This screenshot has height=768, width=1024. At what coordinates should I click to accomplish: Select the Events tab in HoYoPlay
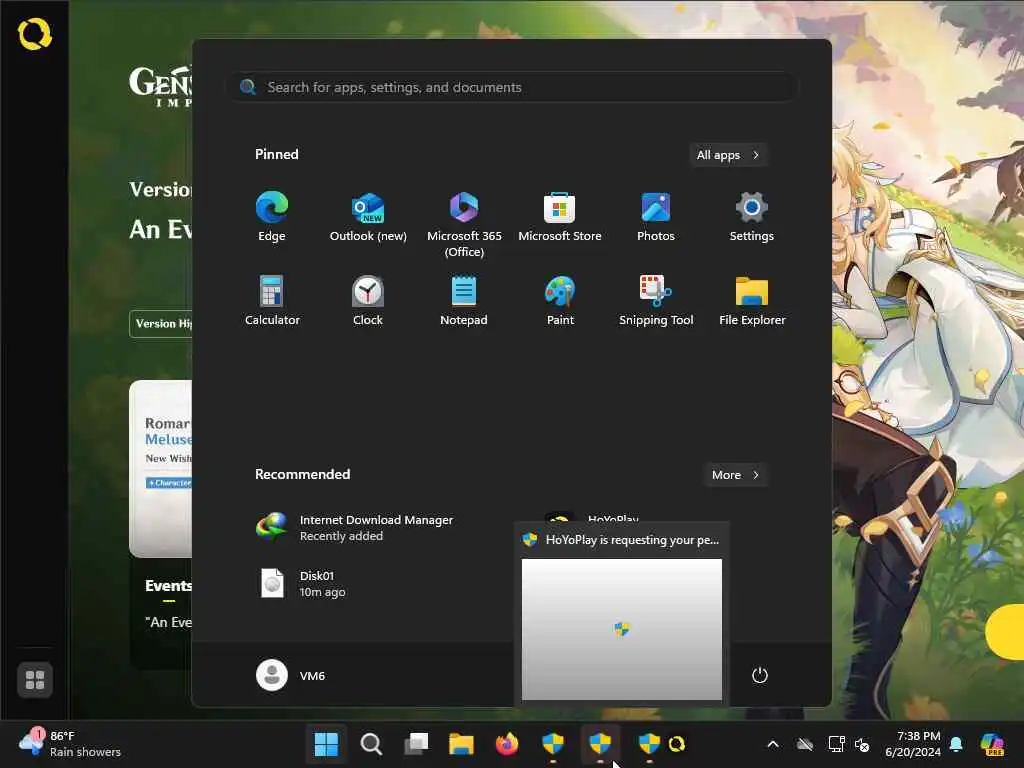(x=168, y=586)
